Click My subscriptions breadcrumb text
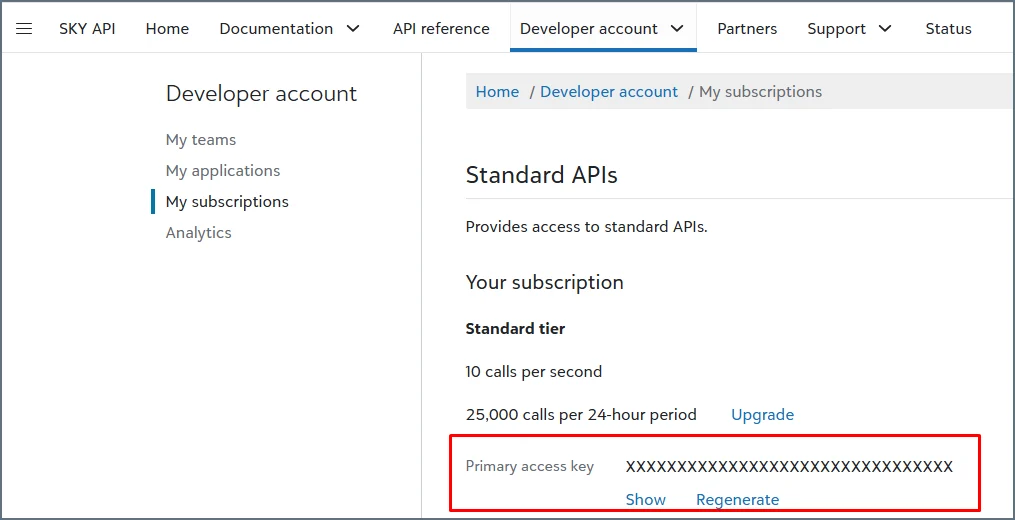Screen dimensions: 1015x520 [x=761, y=92]
